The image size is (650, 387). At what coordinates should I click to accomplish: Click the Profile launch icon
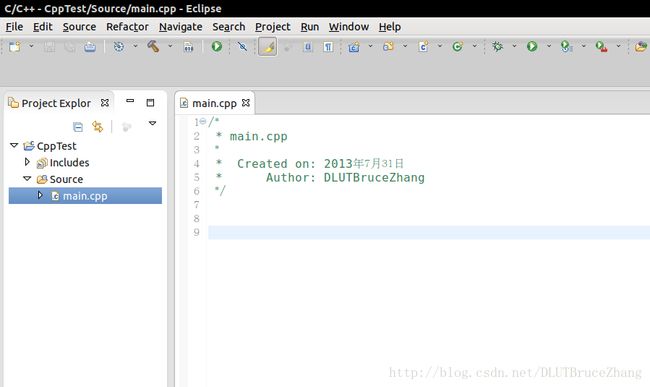point(567,46)
